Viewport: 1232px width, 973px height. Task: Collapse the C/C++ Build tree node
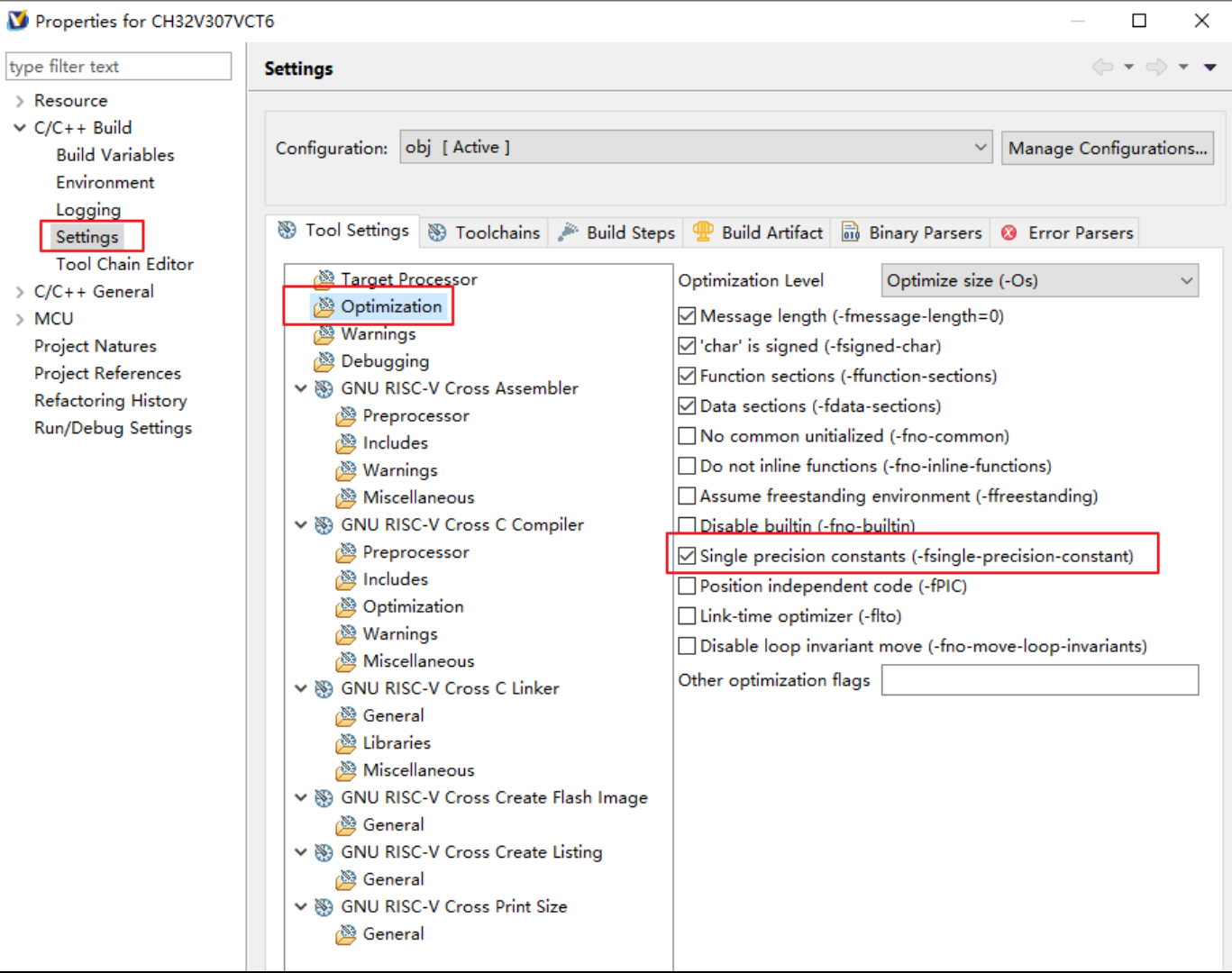tap(20, 128)
